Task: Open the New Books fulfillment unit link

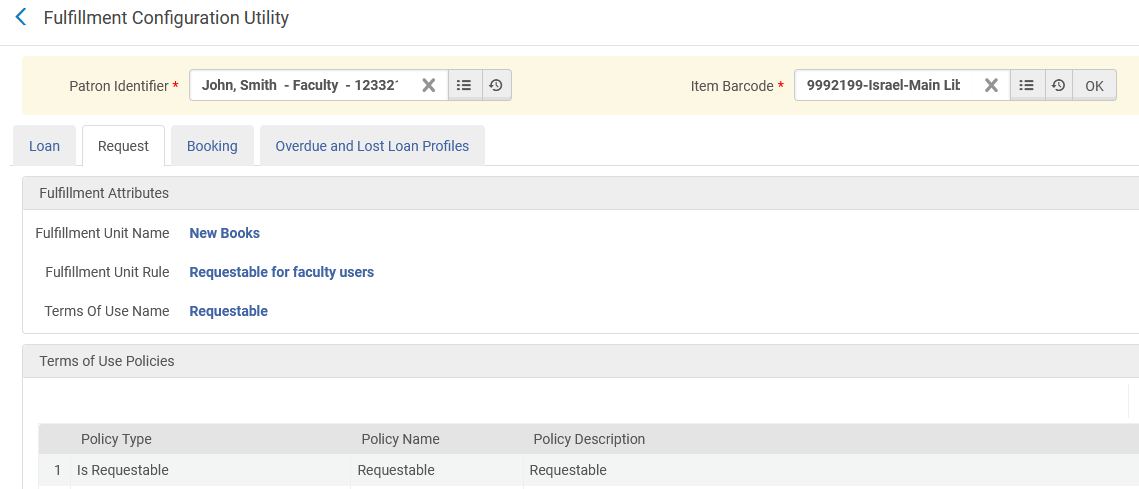Action: point(224,233)
